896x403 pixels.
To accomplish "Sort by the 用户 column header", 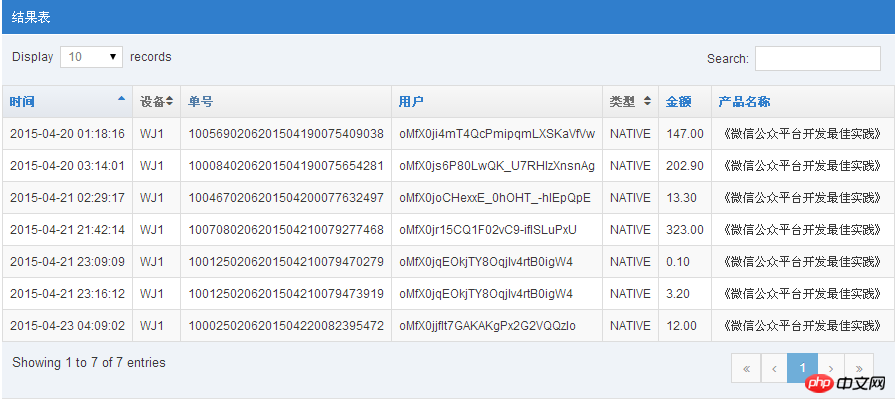I will [x=497, y=102].
